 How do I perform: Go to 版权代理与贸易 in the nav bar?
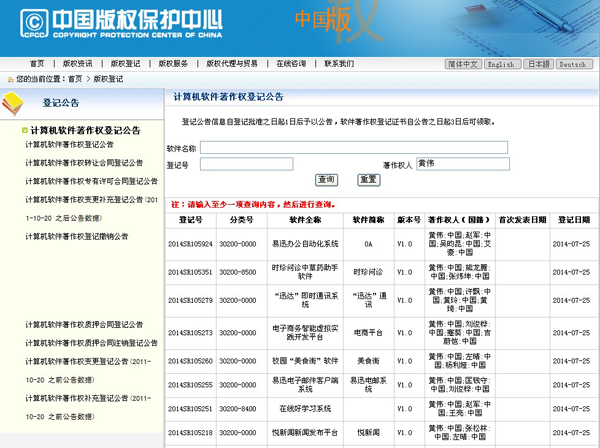click(x=231, y=63)
